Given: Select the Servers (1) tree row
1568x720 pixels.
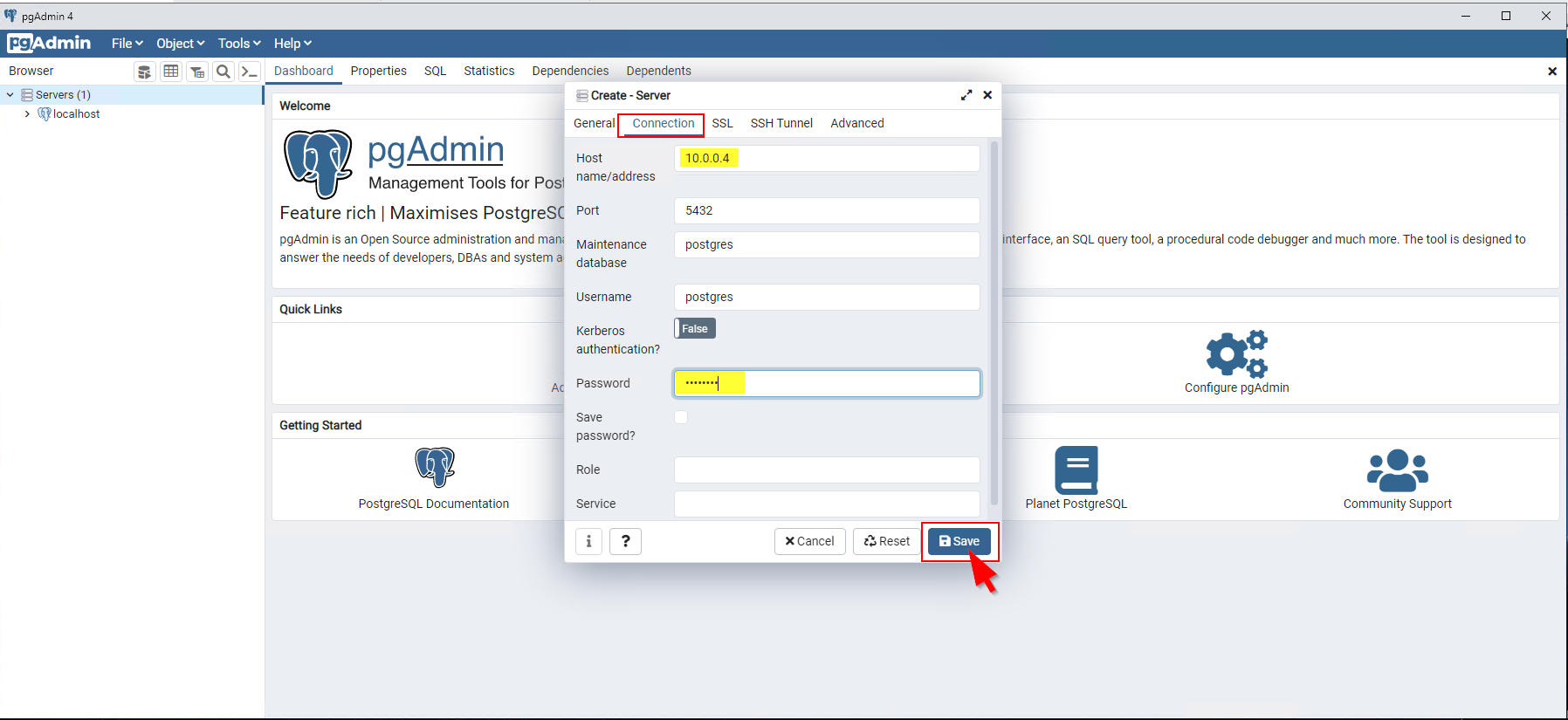Looking at the screenshot, I should [x=132, y=95].
